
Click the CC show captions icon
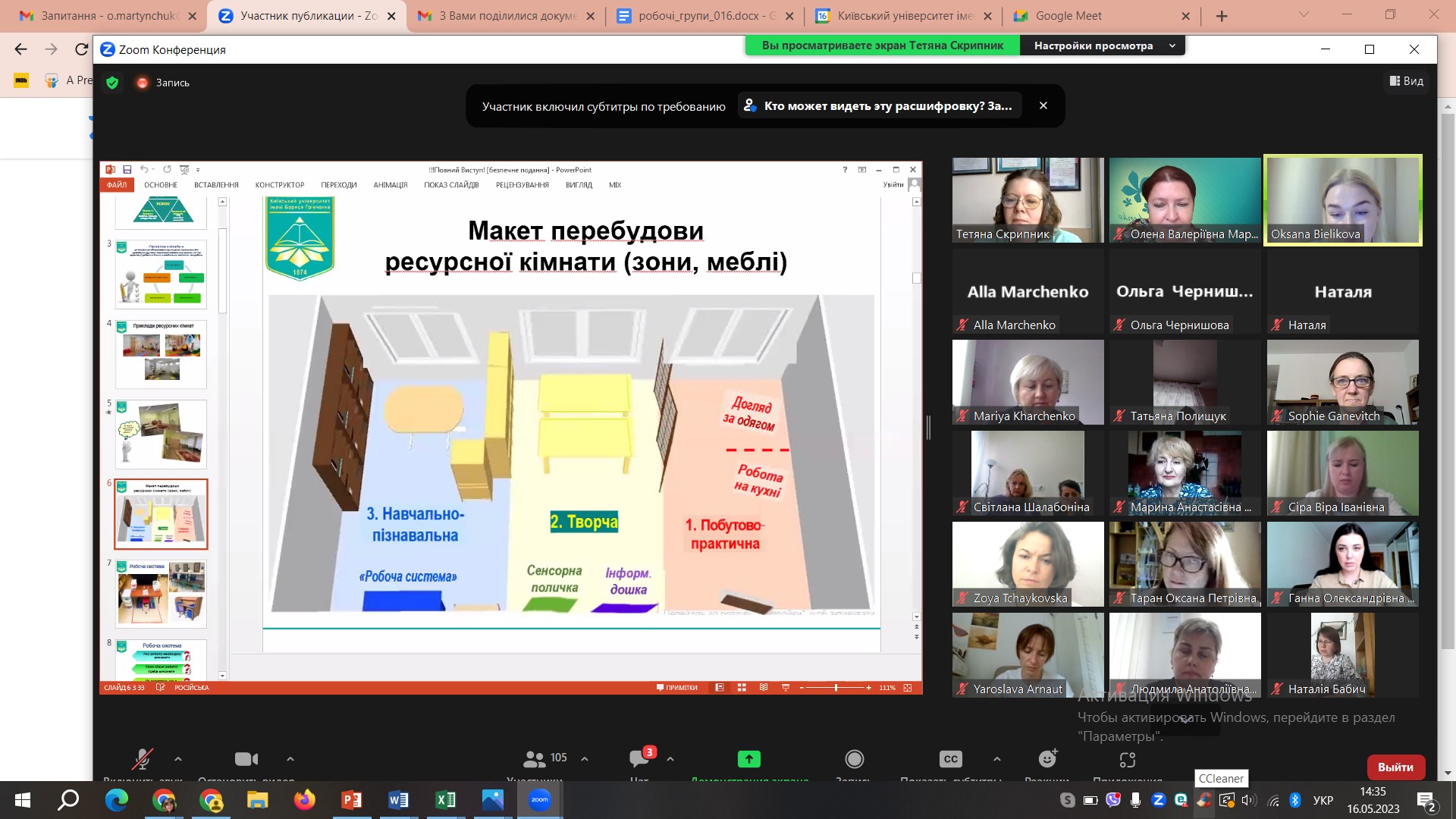(950, 758)
